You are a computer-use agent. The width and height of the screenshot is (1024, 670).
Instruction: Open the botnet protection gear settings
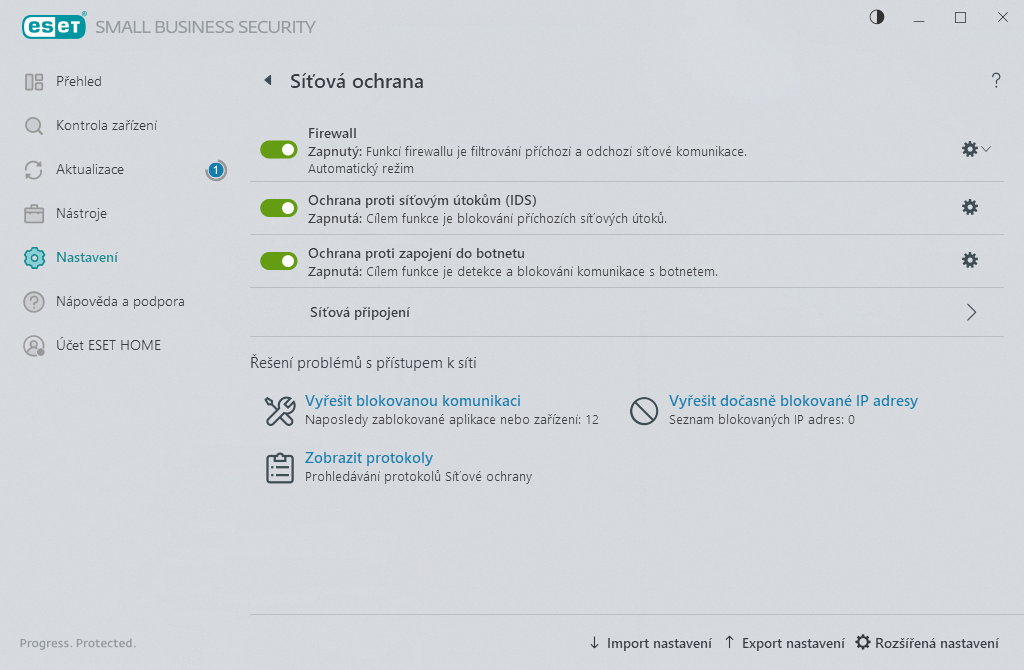tap(970, 261)
